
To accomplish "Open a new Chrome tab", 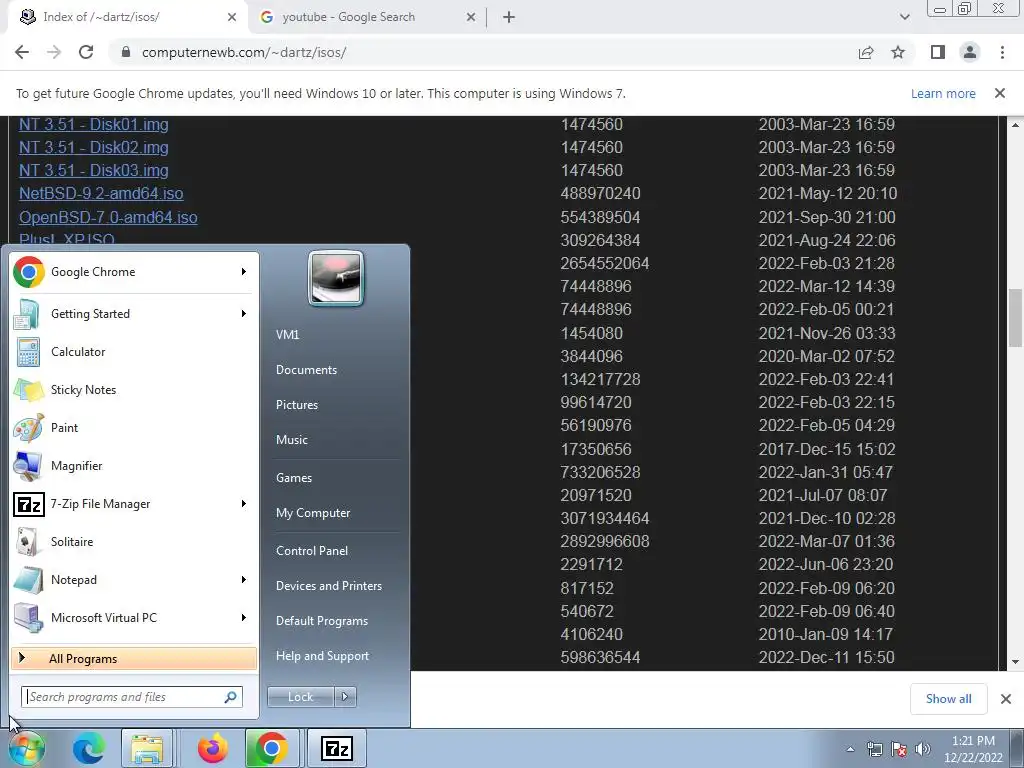I will click(x=509, y=17).
